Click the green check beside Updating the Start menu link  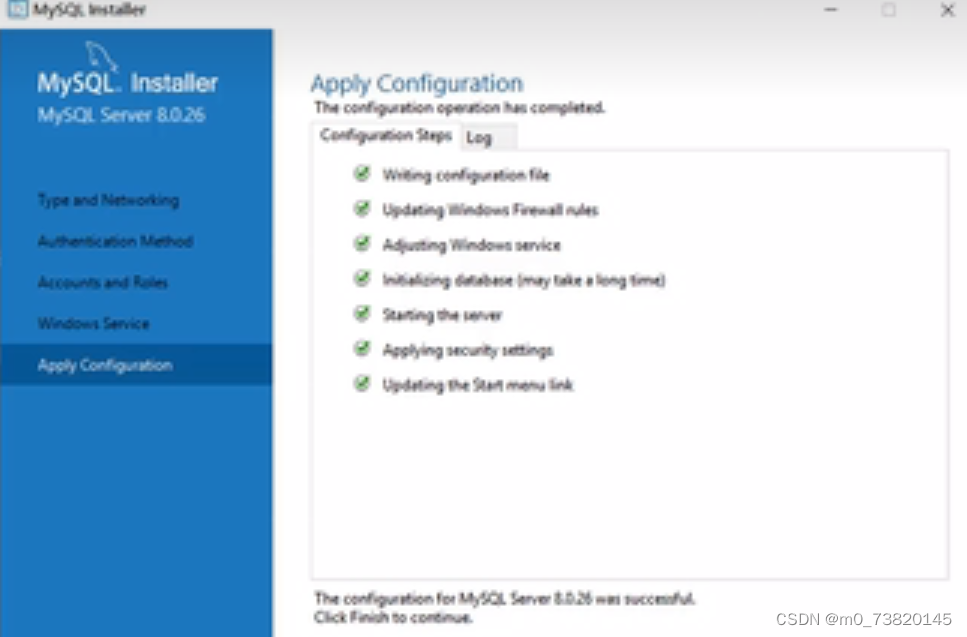(x=362, y=385)
